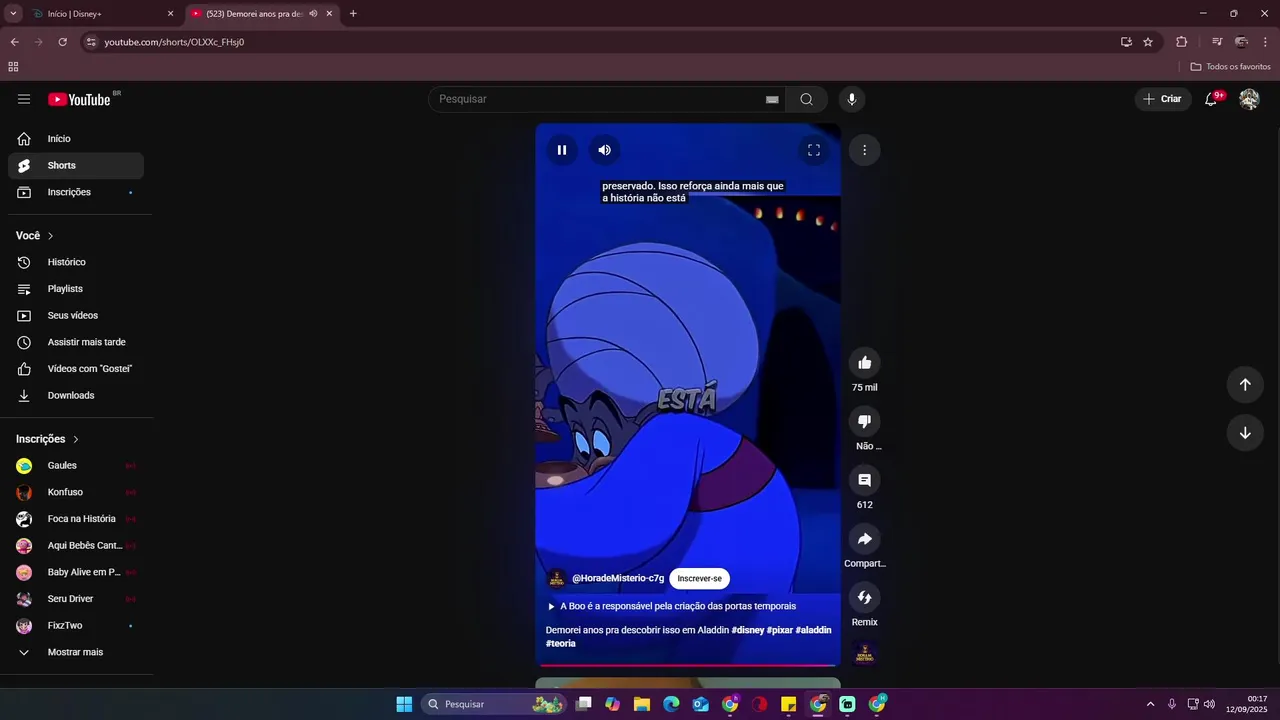Open Assistir mais tarde list
The image size is (1280, 720).
pos(76,342)
